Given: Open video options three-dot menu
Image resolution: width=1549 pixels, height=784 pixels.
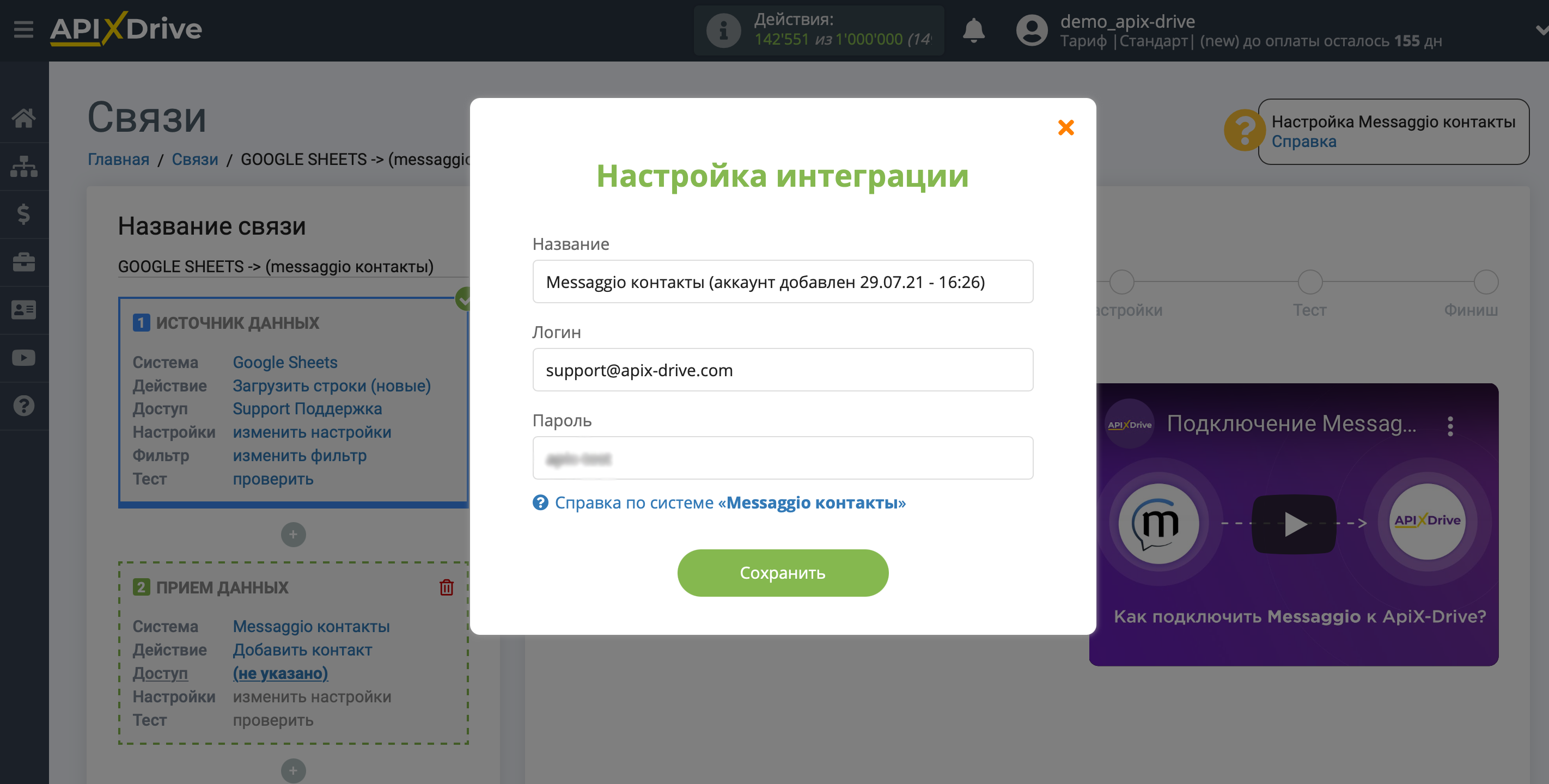Looking at the screenshot, I should [1450, 426].
